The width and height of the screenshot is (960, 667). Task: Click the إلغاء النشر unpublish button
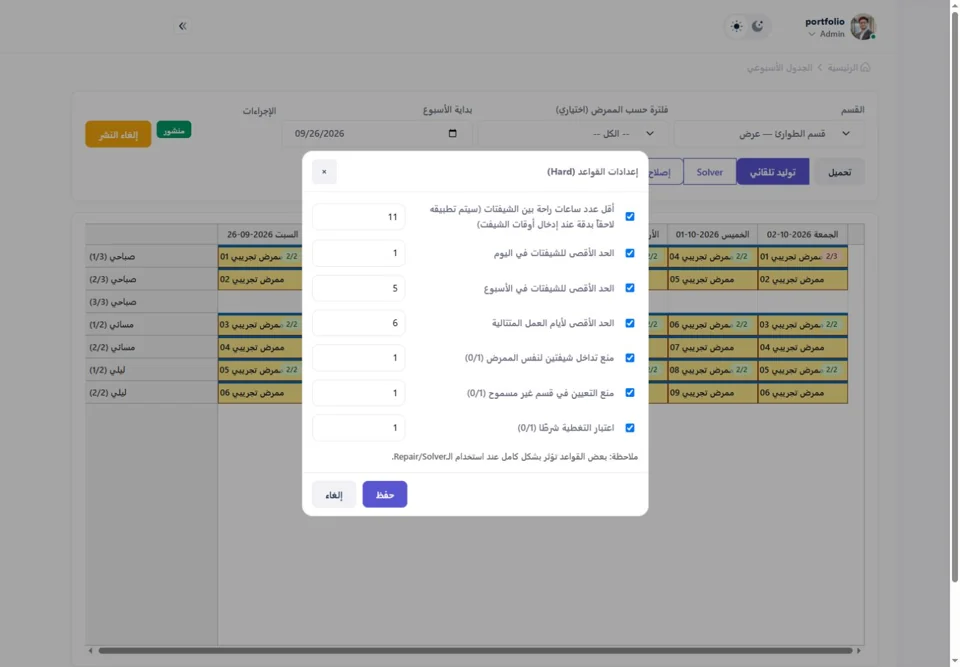tap(118, 134)
